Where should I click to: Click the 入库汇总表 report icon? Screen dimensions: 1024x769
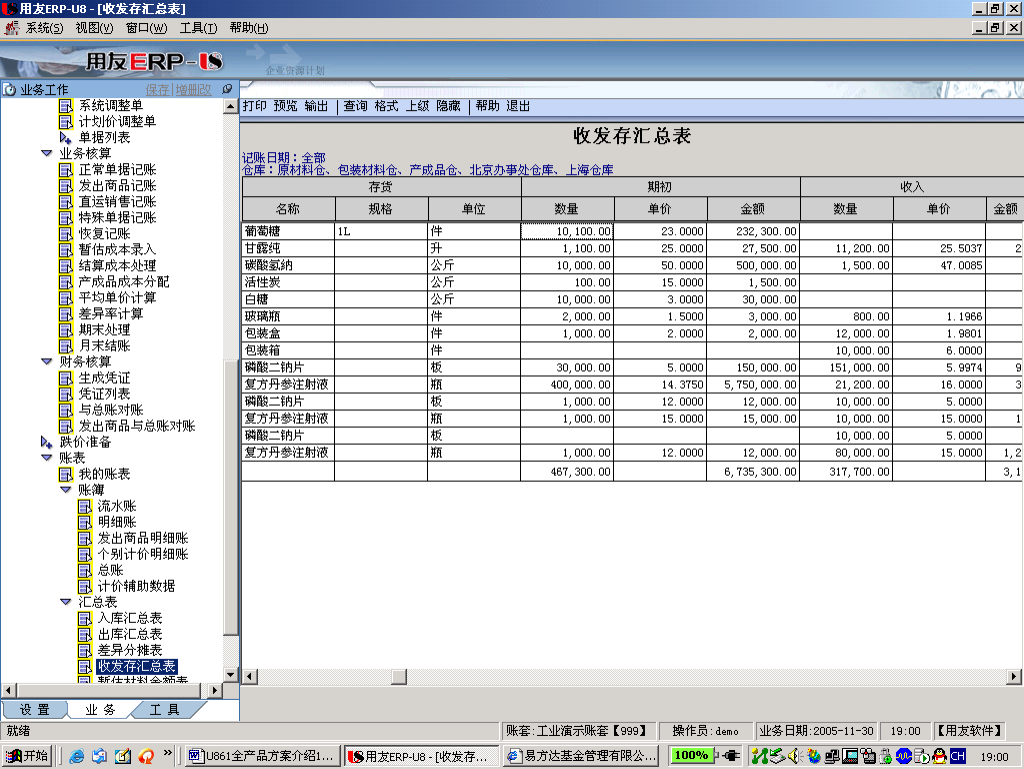coord(85,618)
